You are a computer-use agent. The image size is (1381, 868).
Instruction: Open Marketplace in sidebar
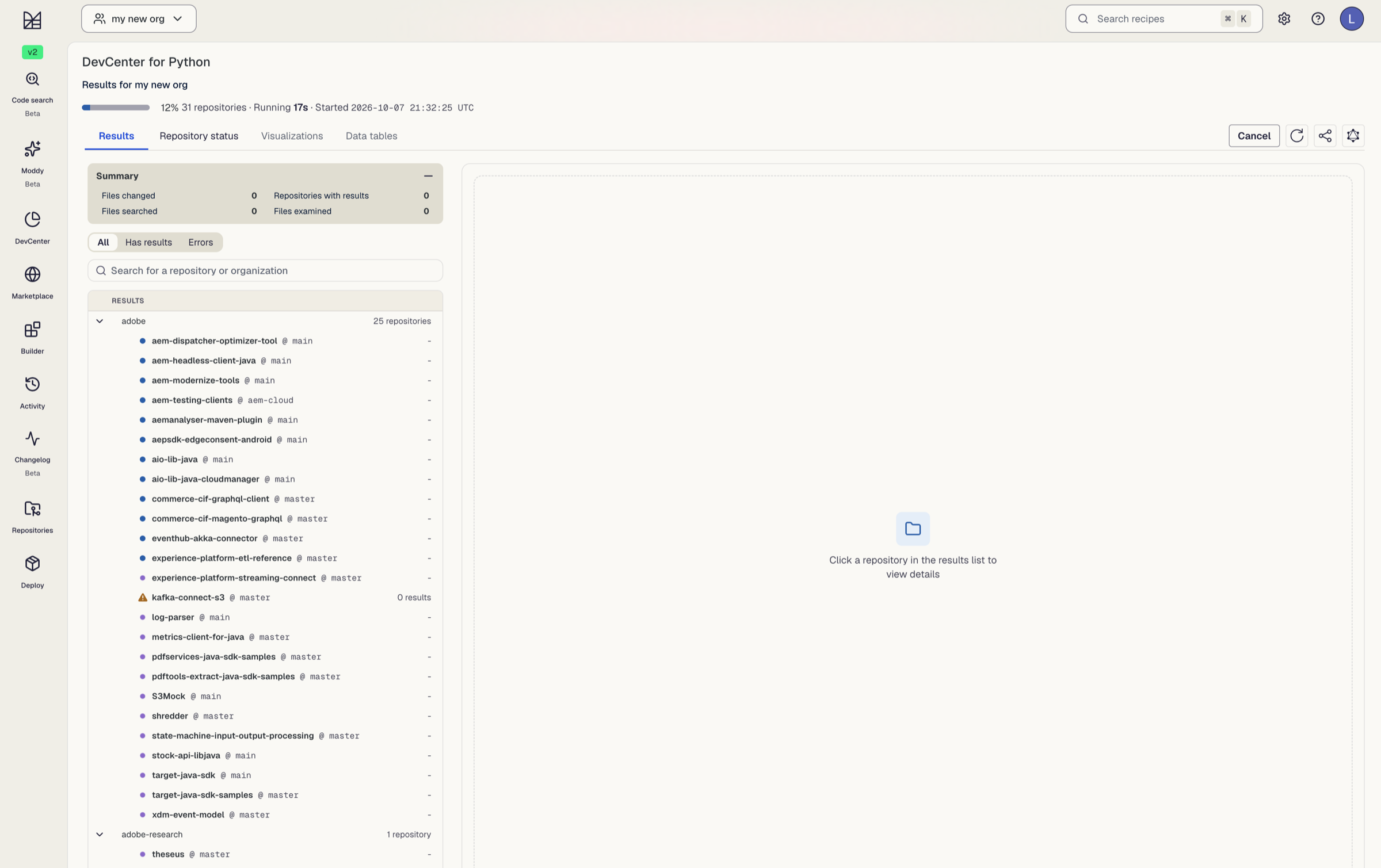(x=32, y=282)
